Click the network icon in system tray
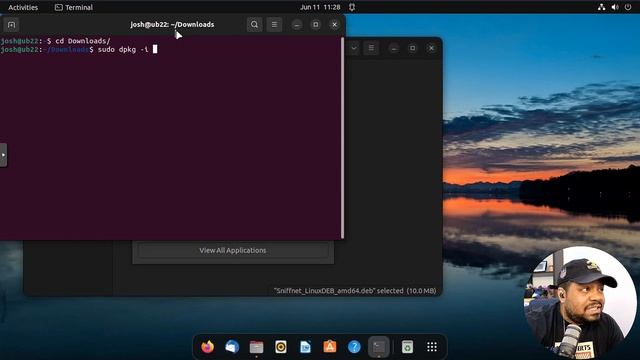The width and height of the screenshot is (640, 360). coord(601,7)
